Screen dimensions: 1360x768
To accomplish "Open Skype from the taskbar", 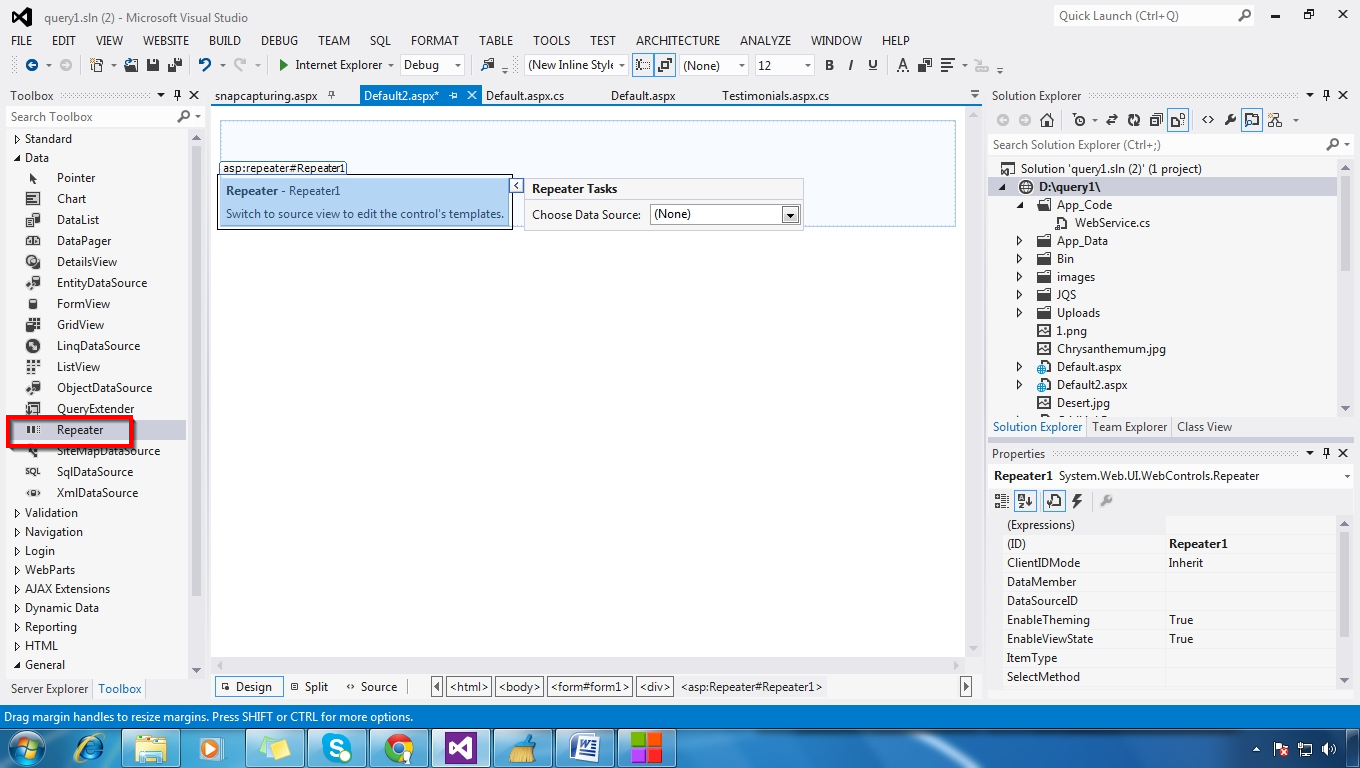I will pos(337,747).
